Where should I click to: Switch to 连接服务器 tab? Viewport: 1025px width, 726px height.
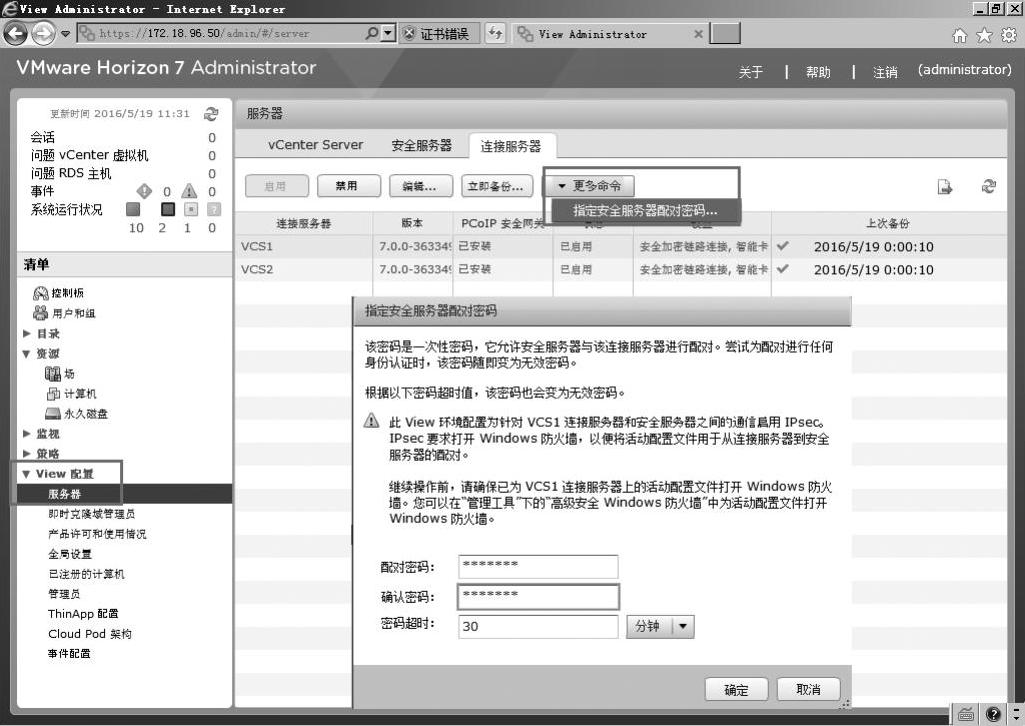511,146
